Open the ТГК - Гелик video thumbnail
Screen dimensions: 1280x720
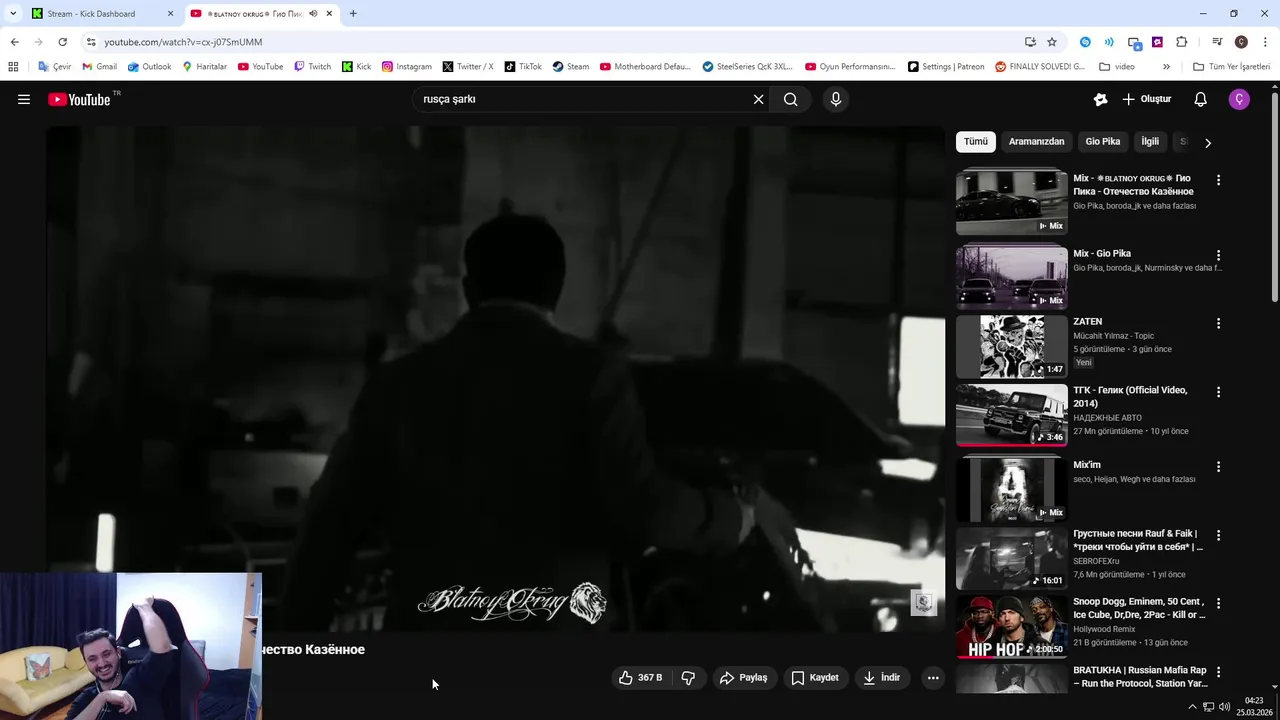click(x=1011, y=415)
